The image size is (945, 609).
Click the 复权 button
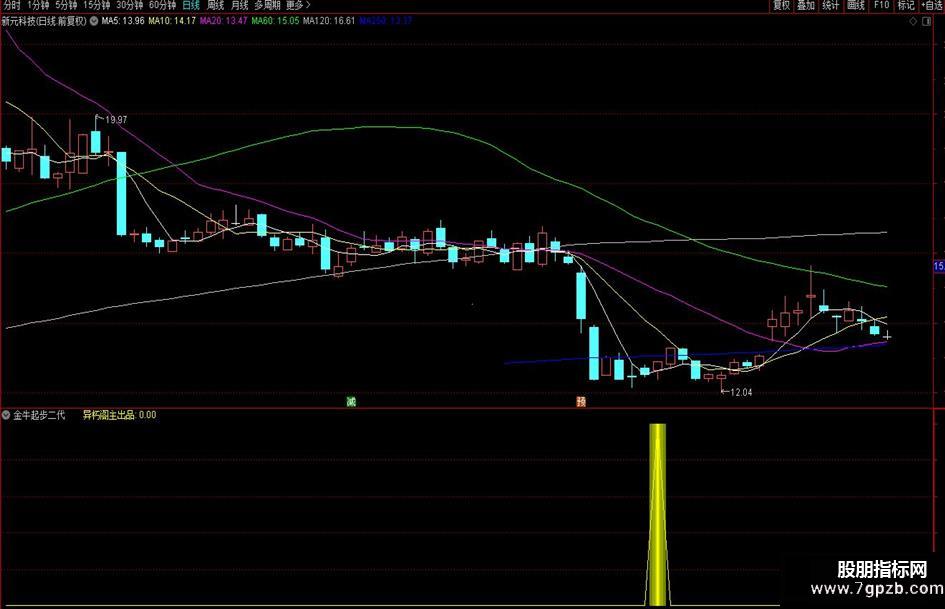(782, 5)
